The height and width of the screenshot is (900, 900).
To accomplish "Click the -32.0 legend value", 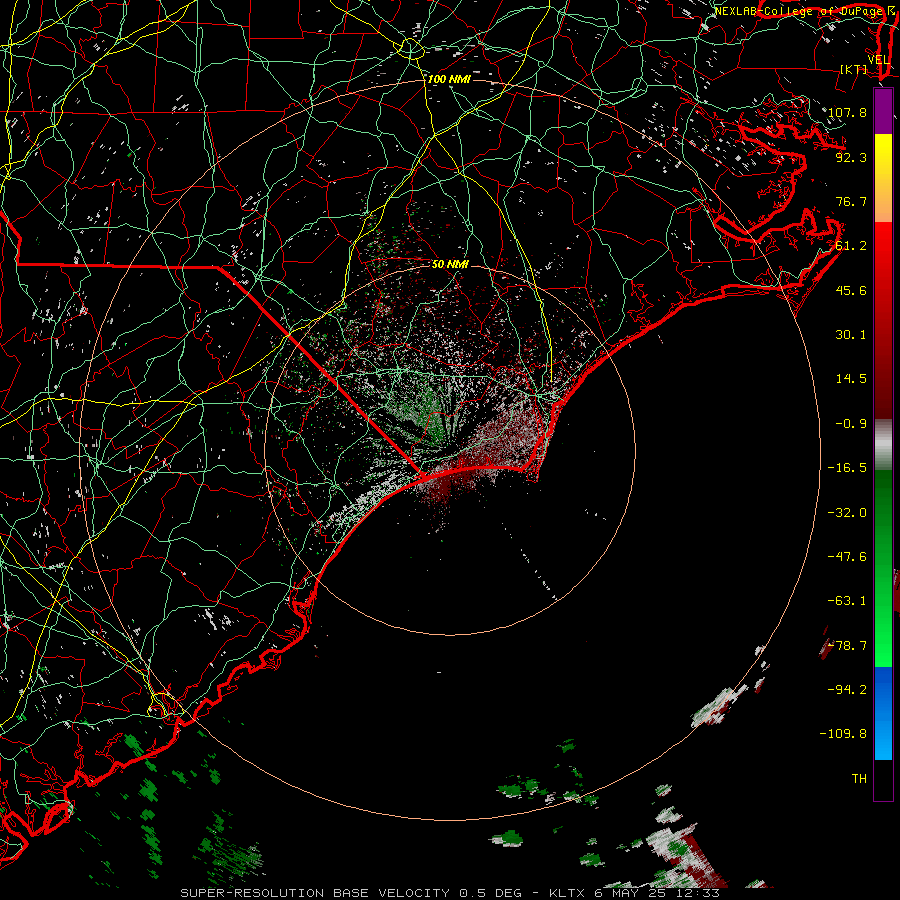I will click(847, 513).
